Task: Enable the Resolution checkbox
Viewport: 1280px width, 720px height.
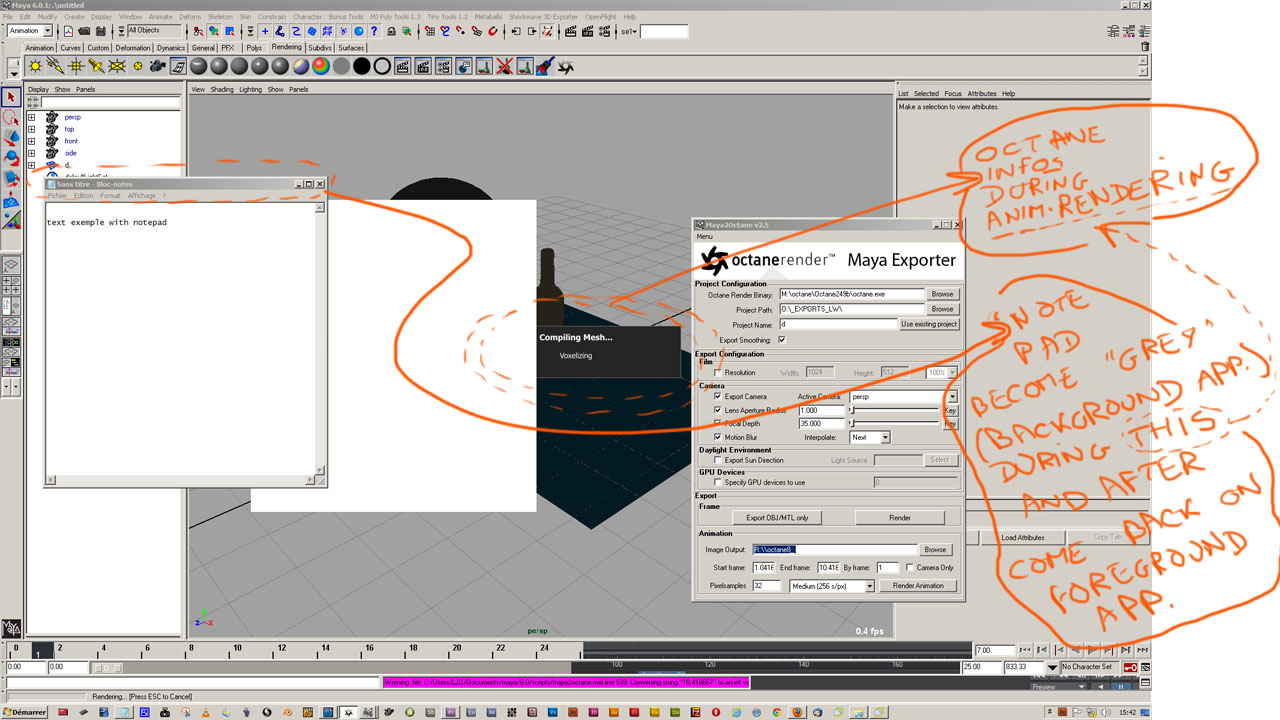Action: 717,372
